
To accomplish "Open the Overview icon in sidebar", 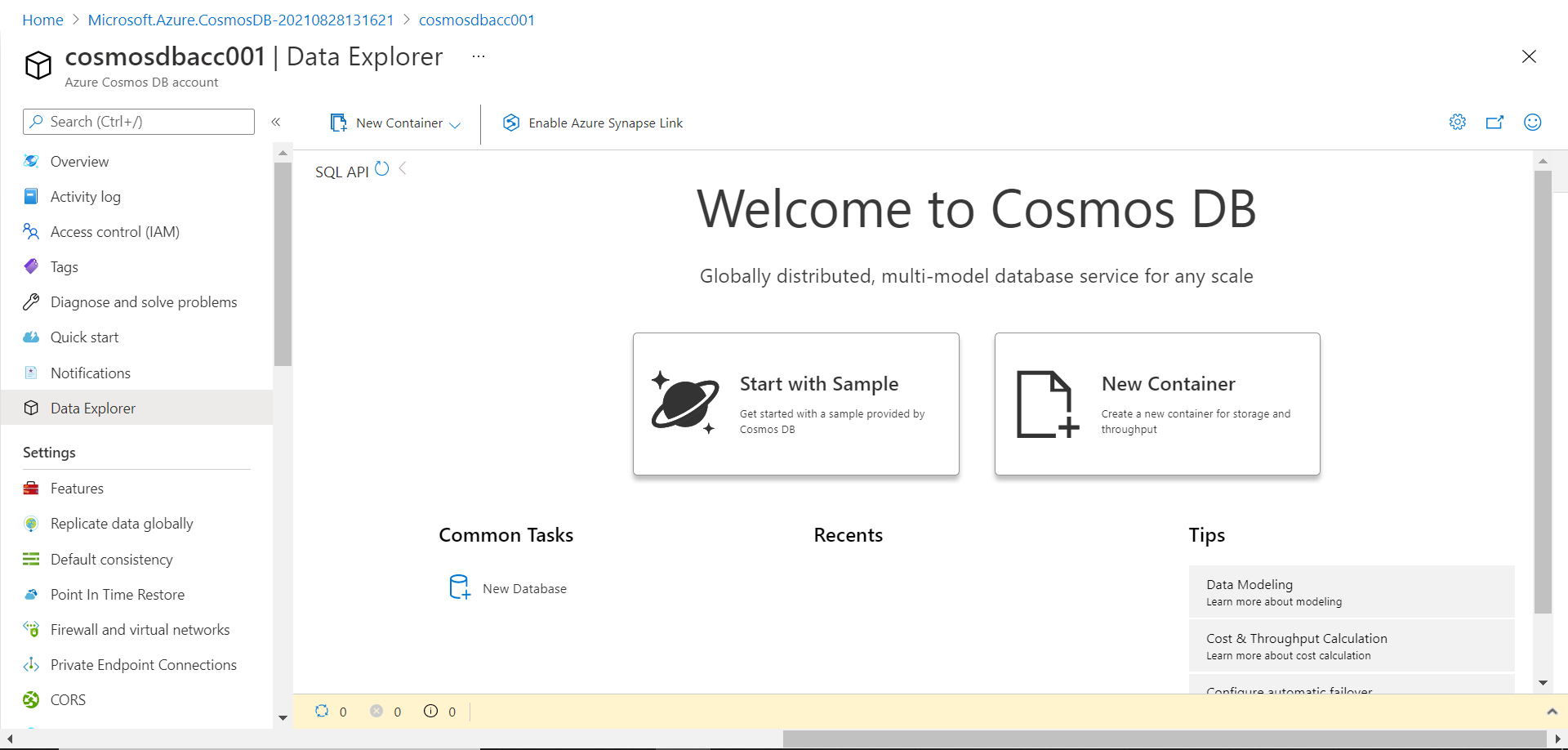I will coord(31,161).
